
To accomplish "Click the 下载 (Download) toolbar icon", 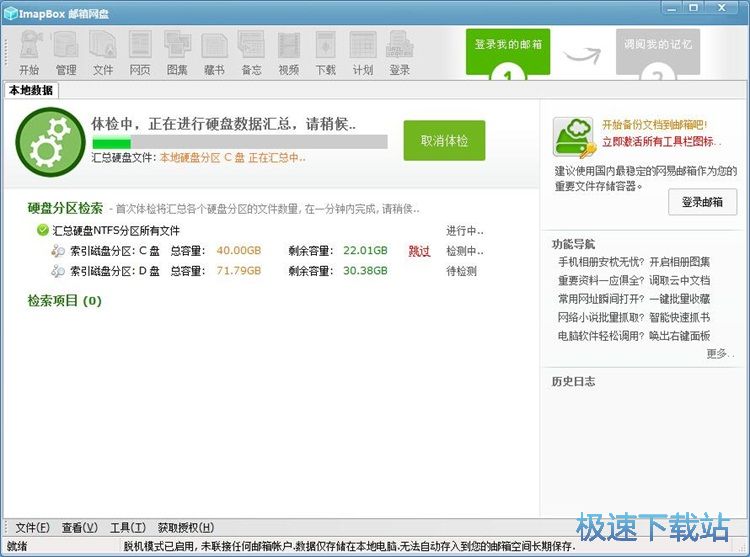I will pyautogui.click(x=325, y=52).
